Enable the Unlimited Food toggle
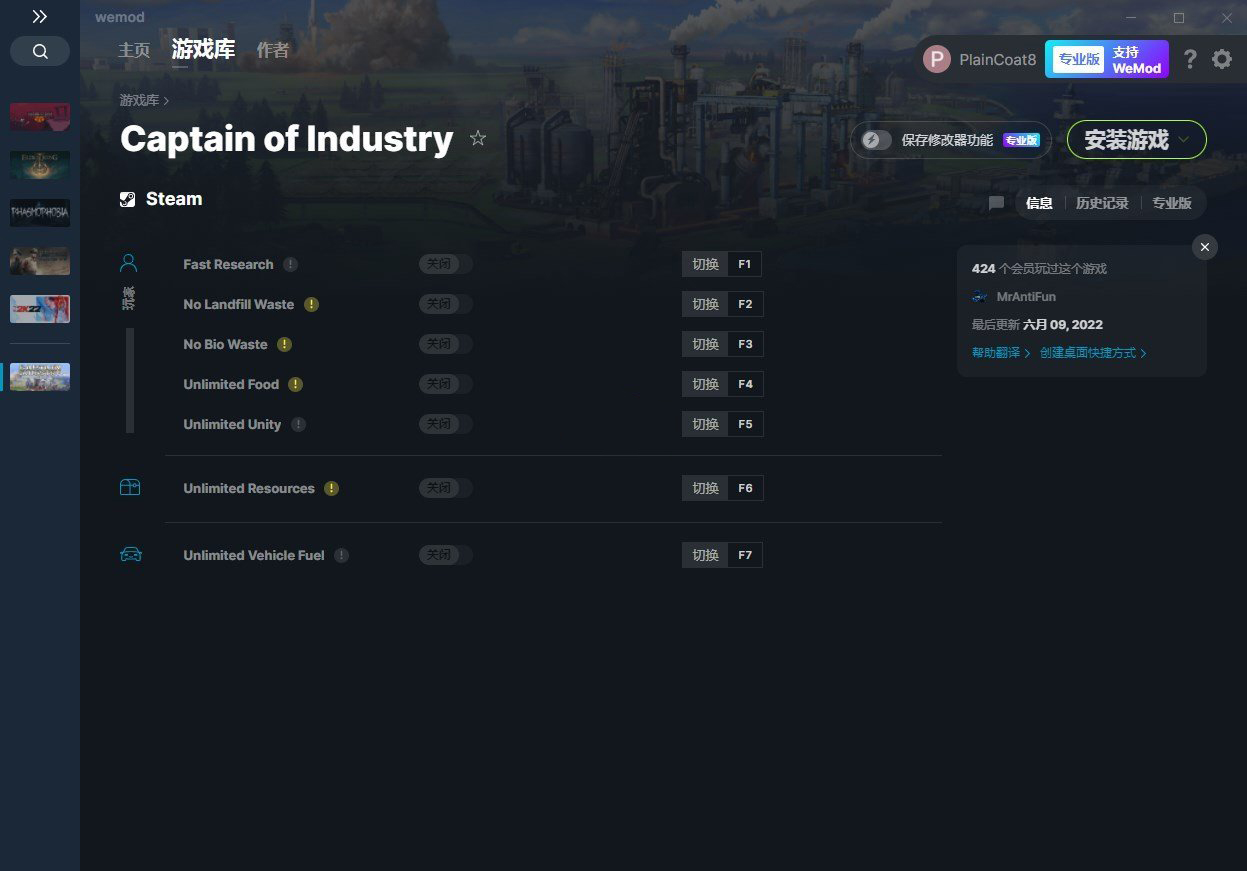 point(445,384)
